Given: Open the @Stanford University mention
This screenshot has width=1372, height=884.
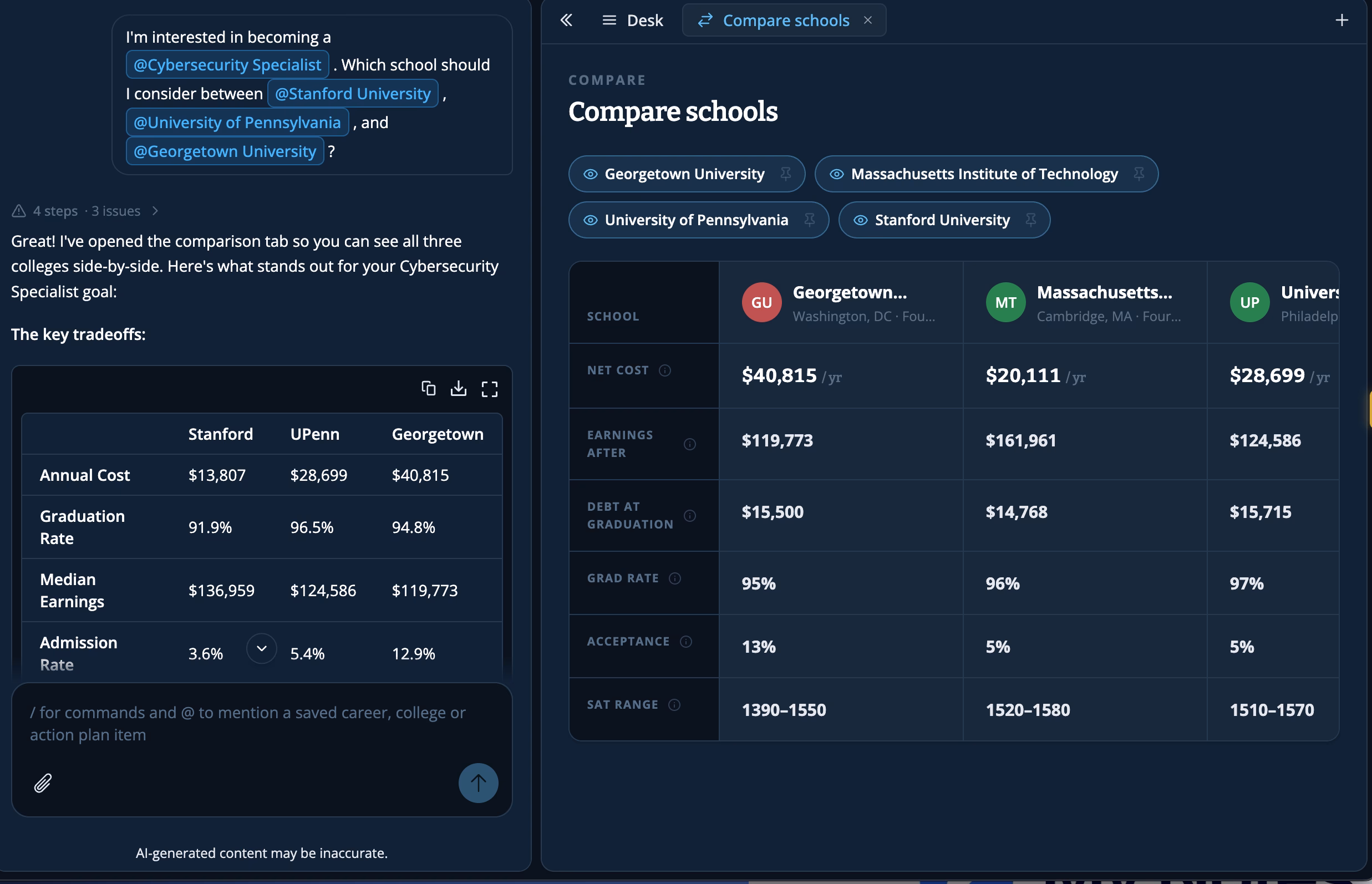Looking at the screenshot, I should click(353, 94).
